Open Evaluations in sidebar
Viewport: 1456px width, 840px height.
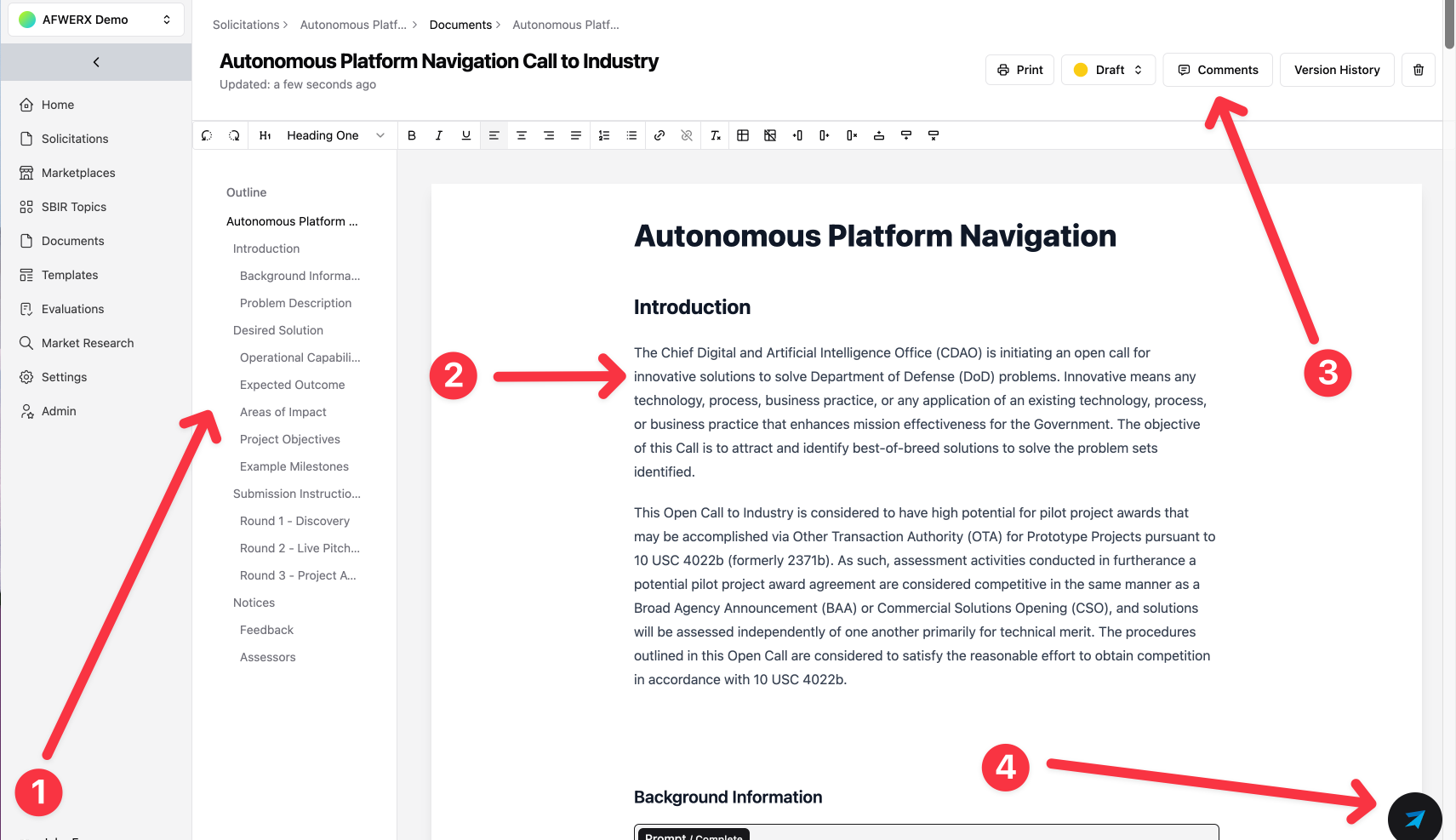point(73,309)
